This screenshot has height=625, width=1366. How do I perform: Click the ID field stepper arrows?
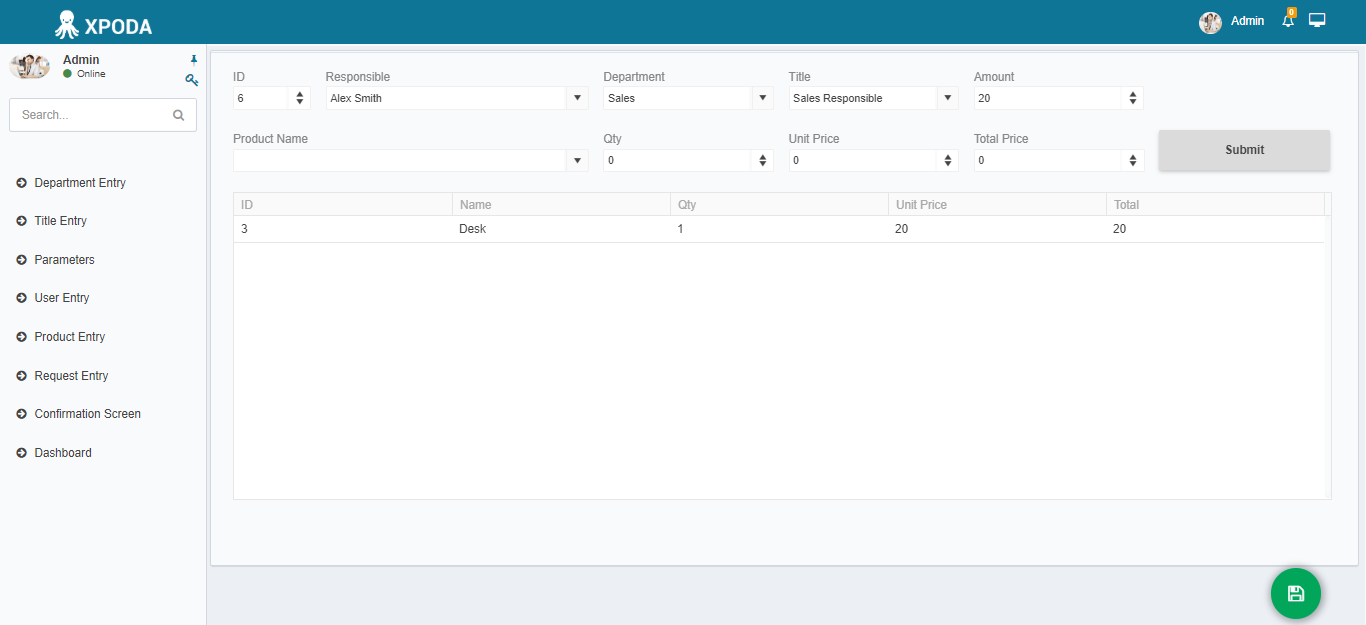[300, 98]
